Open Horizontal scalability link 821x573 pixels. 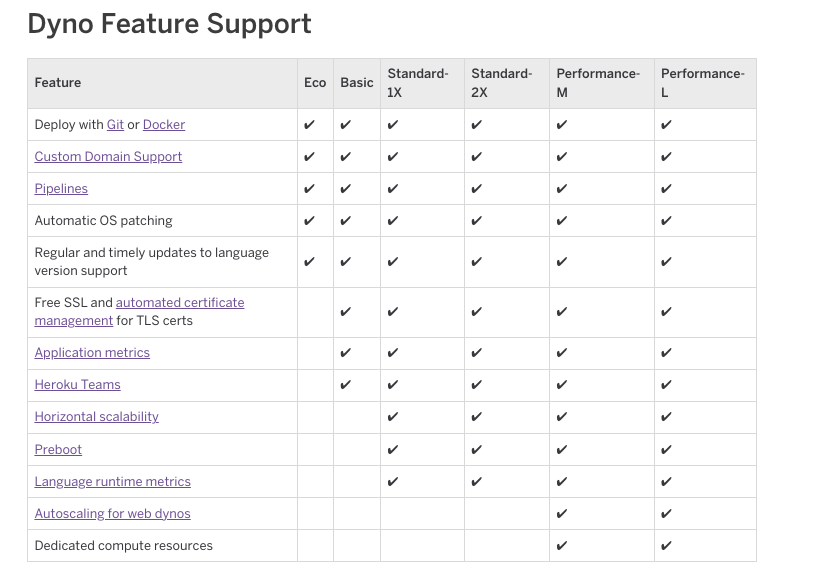tap(96, 416)
